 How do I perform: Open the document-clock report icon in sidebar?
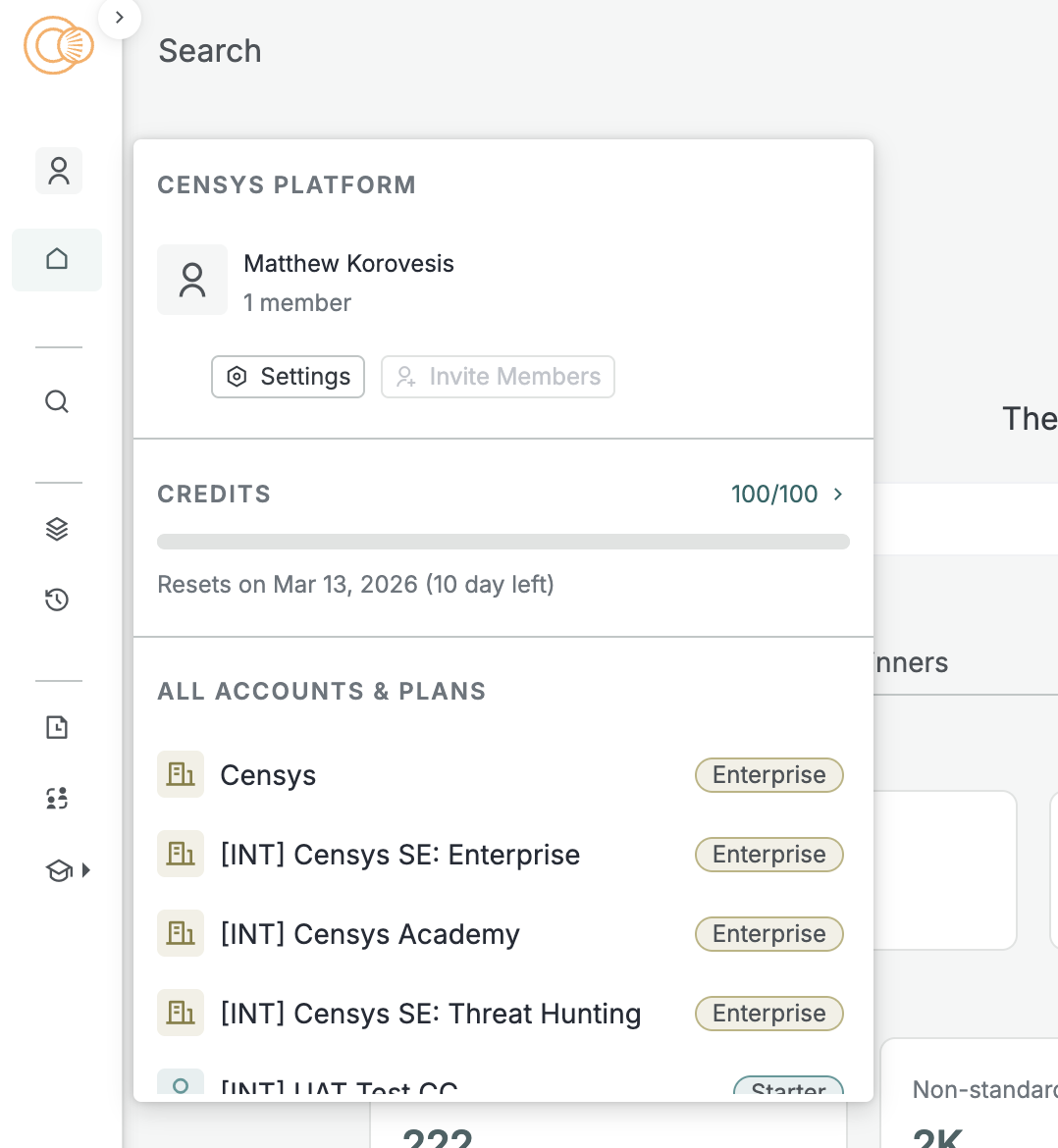[57, 727]
